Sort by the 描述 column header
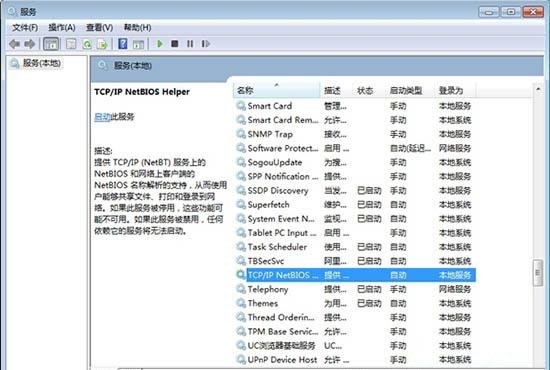Screen dimensions: 550x370 click(x=336, y=90)
